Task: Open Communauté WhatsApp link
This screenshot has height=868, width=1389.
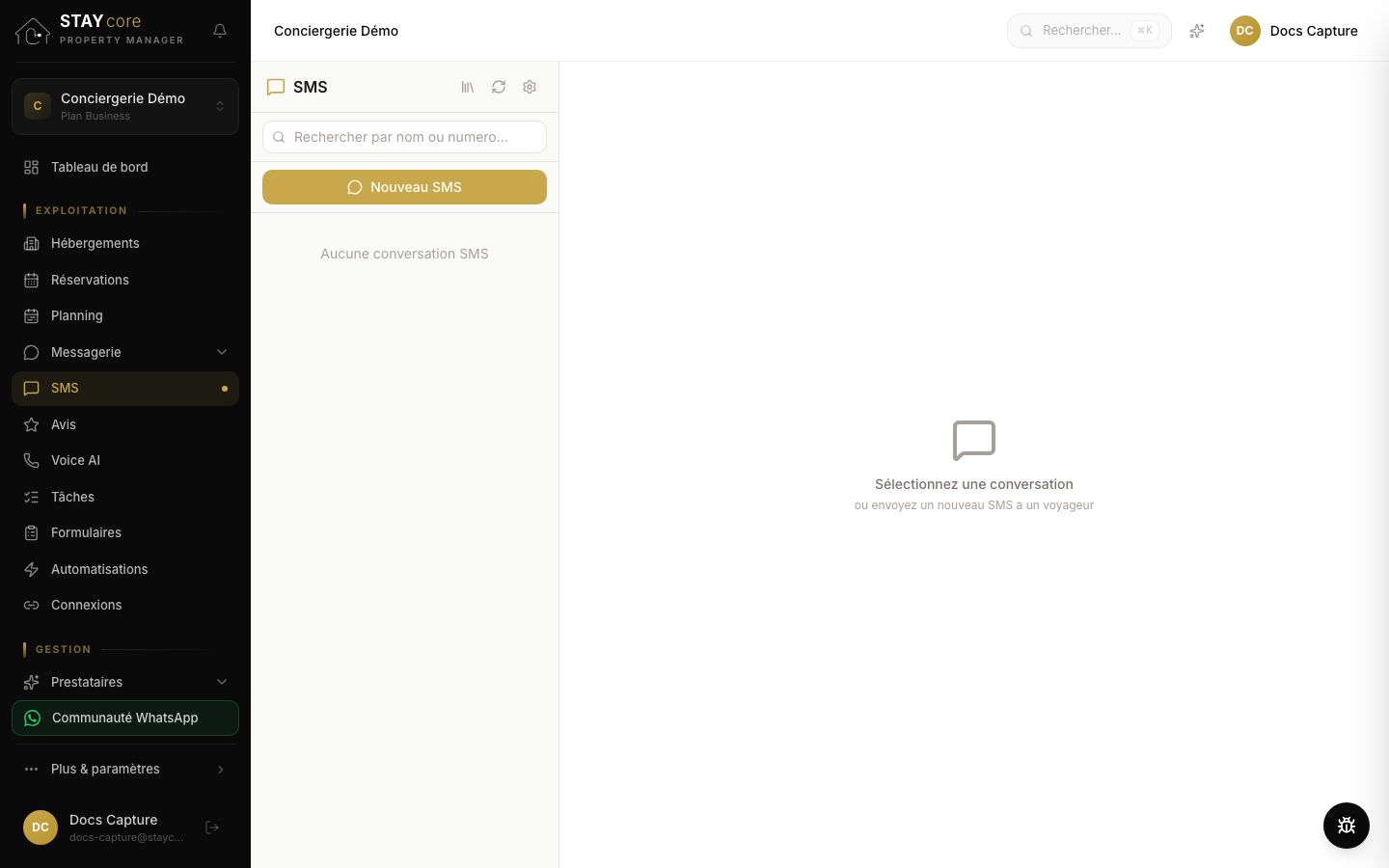Action: tap(125, 718)
